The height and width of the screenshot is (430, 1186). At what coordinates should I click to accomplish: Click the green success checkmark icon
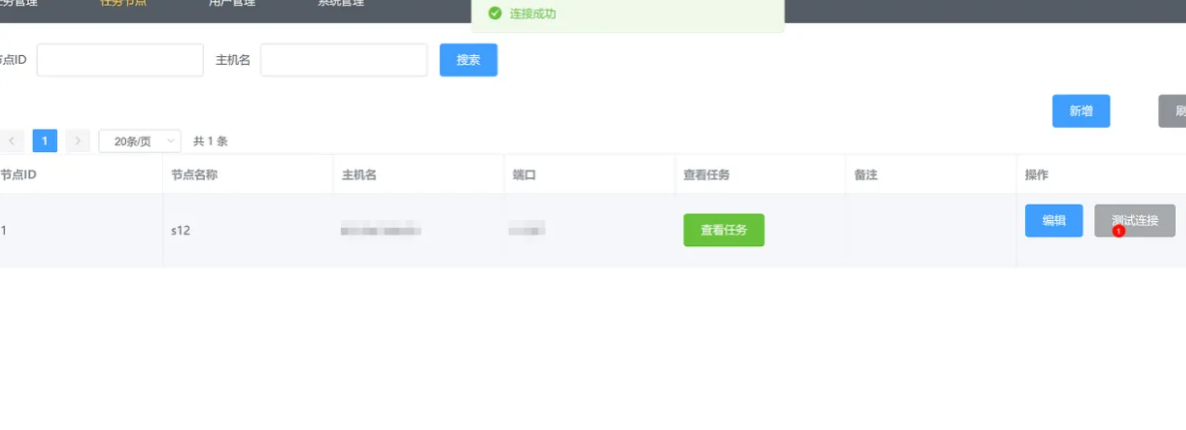click(x=494, y=14)
